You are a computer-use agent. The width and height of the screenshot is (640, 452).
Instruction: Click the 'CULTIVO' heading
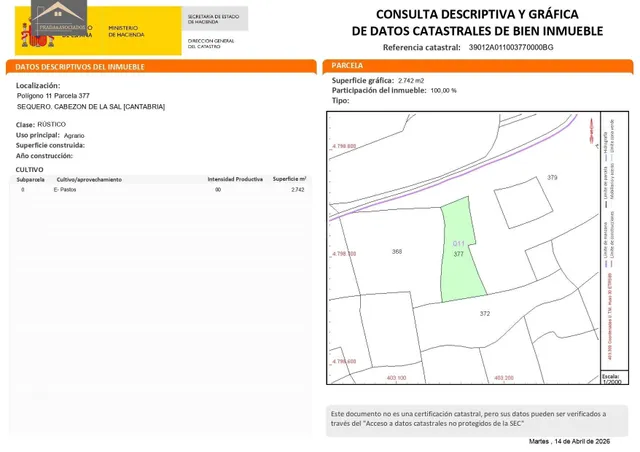point(29,169)
